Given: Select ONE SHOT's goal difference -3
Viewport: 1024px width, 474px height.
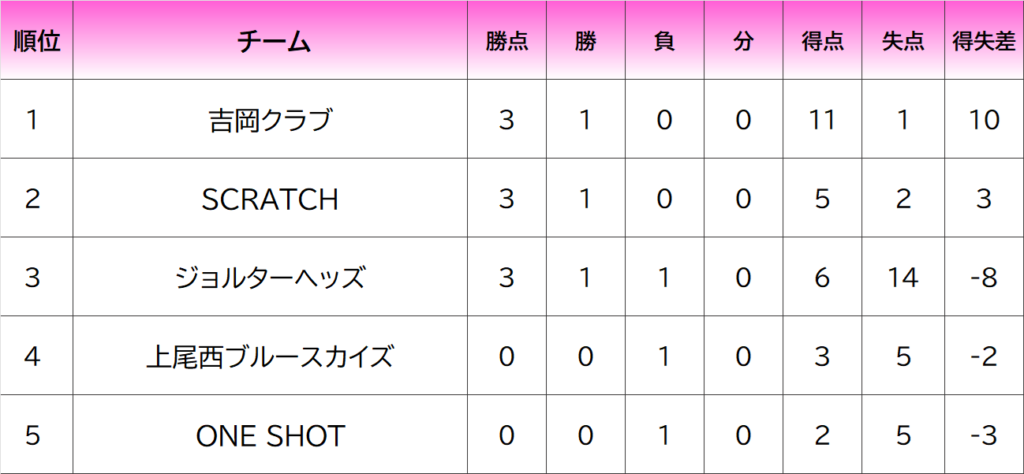Looking at the screenshot, I should (984, 435).
